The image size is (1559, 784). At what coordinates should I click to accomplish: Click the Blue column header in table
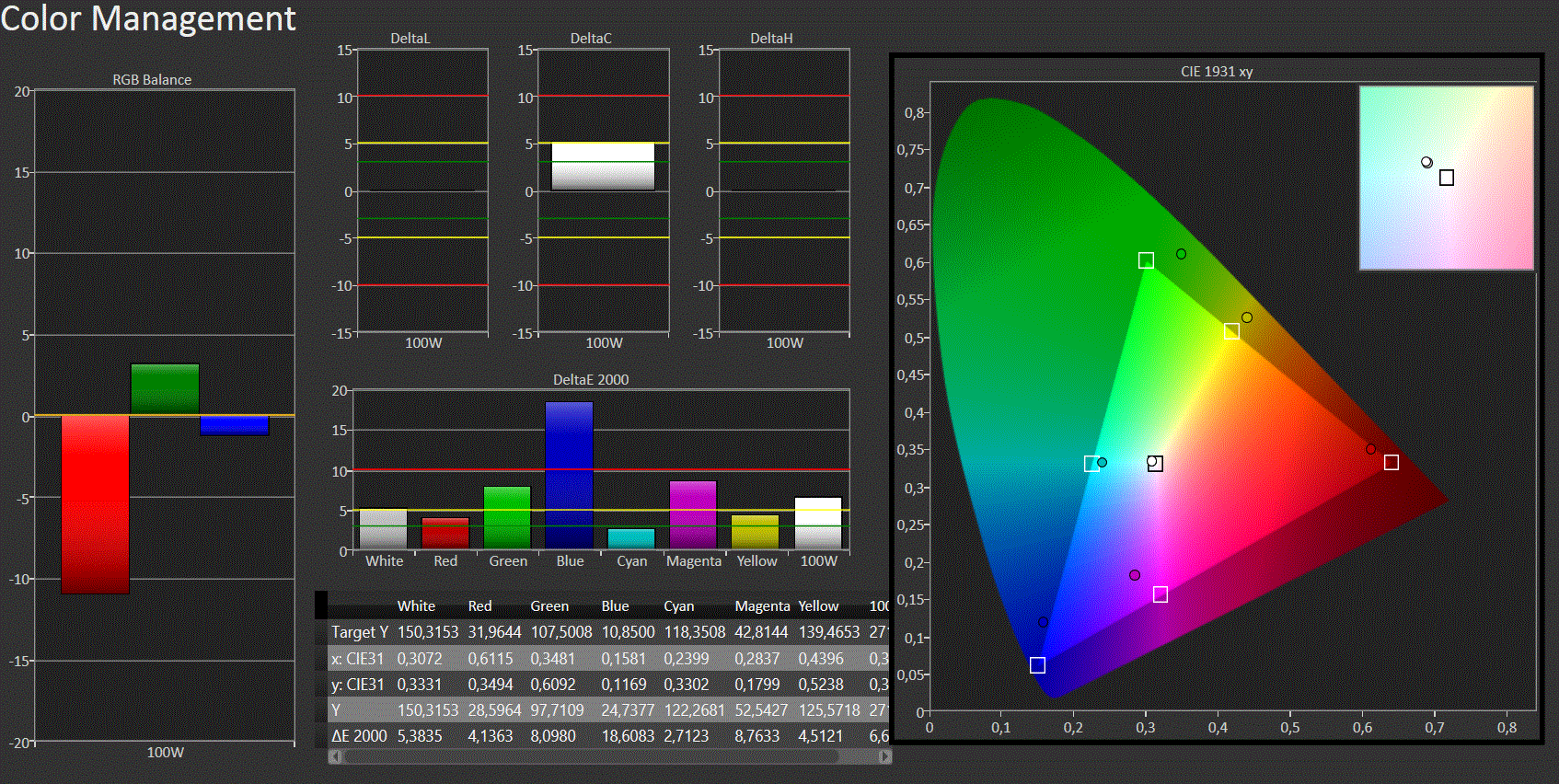pyautogui.click(x=615, y=606)
